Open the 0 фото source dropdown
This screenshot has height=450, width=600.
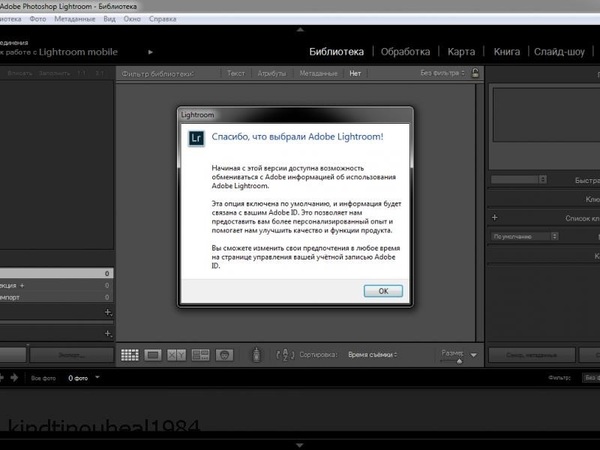coord(84,378)
